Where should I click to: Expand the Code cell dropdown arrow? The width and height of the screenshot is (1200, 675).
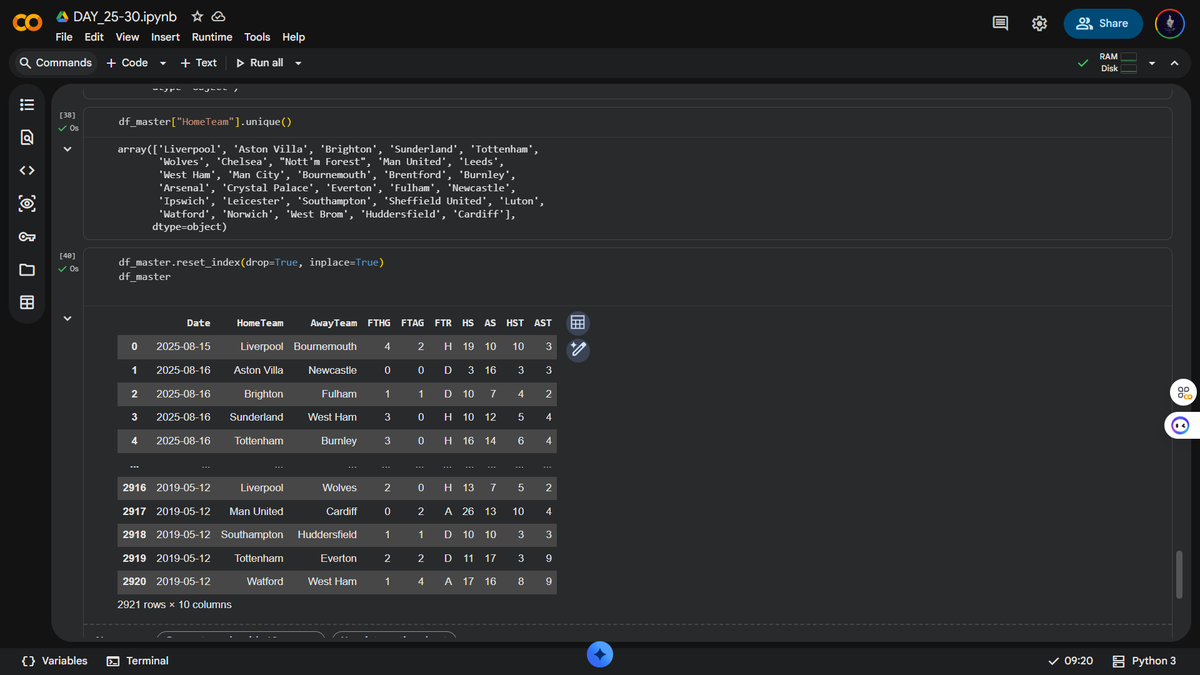tap(163, 63)
